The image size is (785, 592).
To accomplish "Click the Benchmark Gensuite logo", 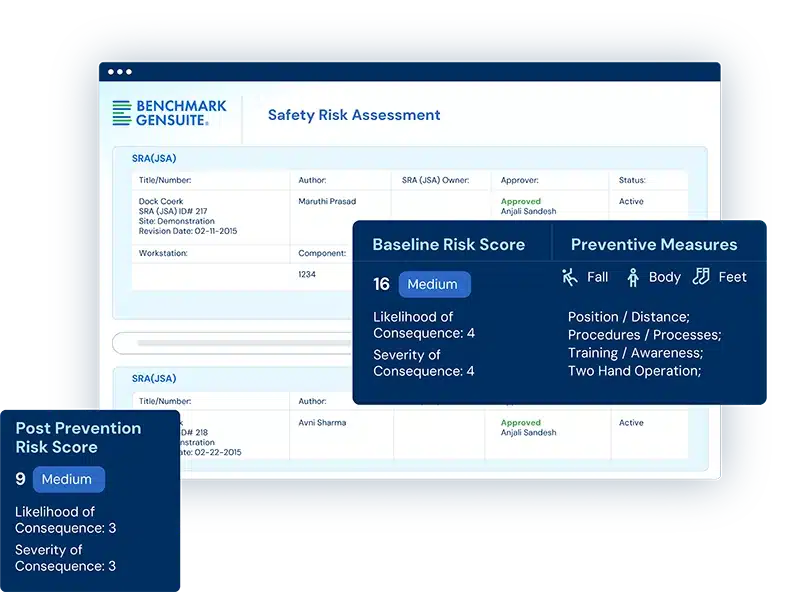I will click(x=169, y=113).
